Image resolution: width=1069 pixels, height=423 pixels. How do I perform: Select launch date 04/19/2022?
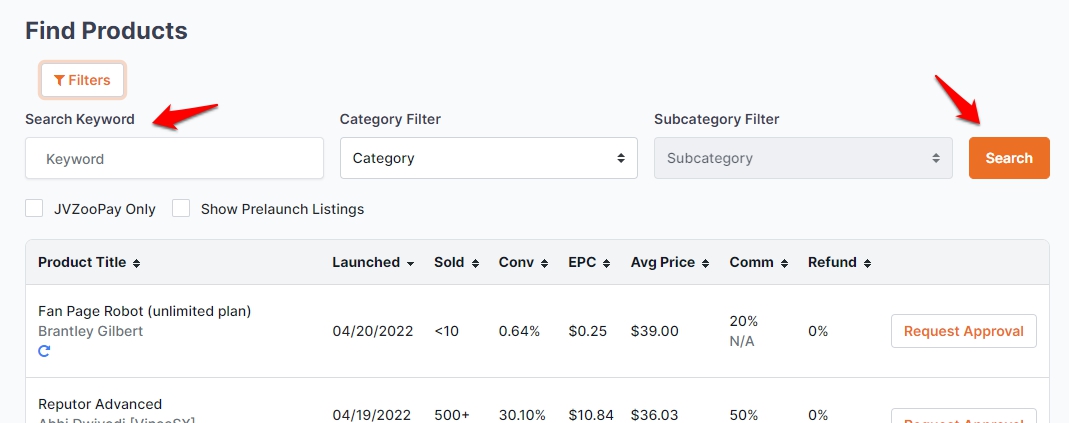coord(372,415)
